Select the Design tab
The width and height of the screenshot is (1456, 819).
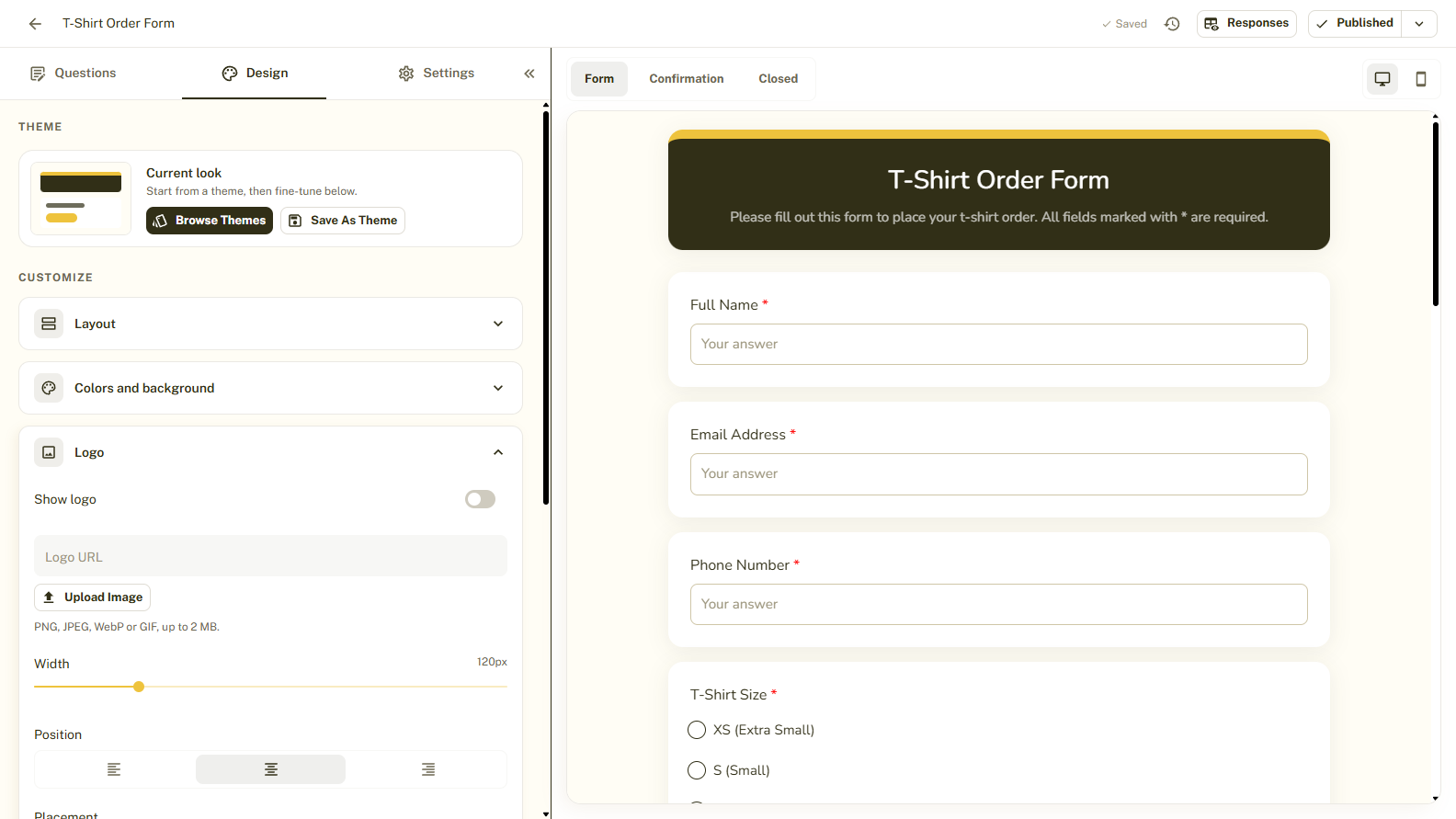(x=255, y=74)
